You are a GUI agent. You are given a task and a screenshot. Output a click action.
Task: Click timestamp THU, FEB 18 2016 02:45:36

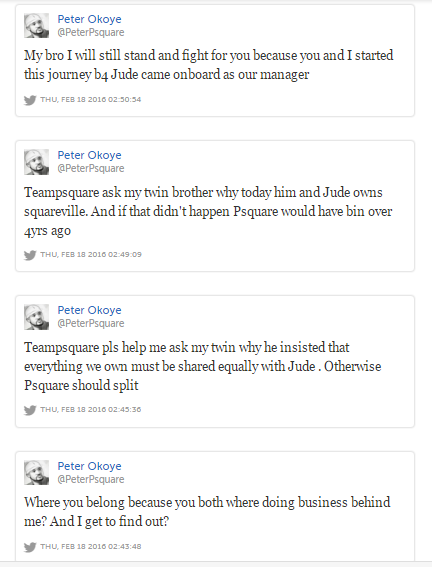coord(90,410)
